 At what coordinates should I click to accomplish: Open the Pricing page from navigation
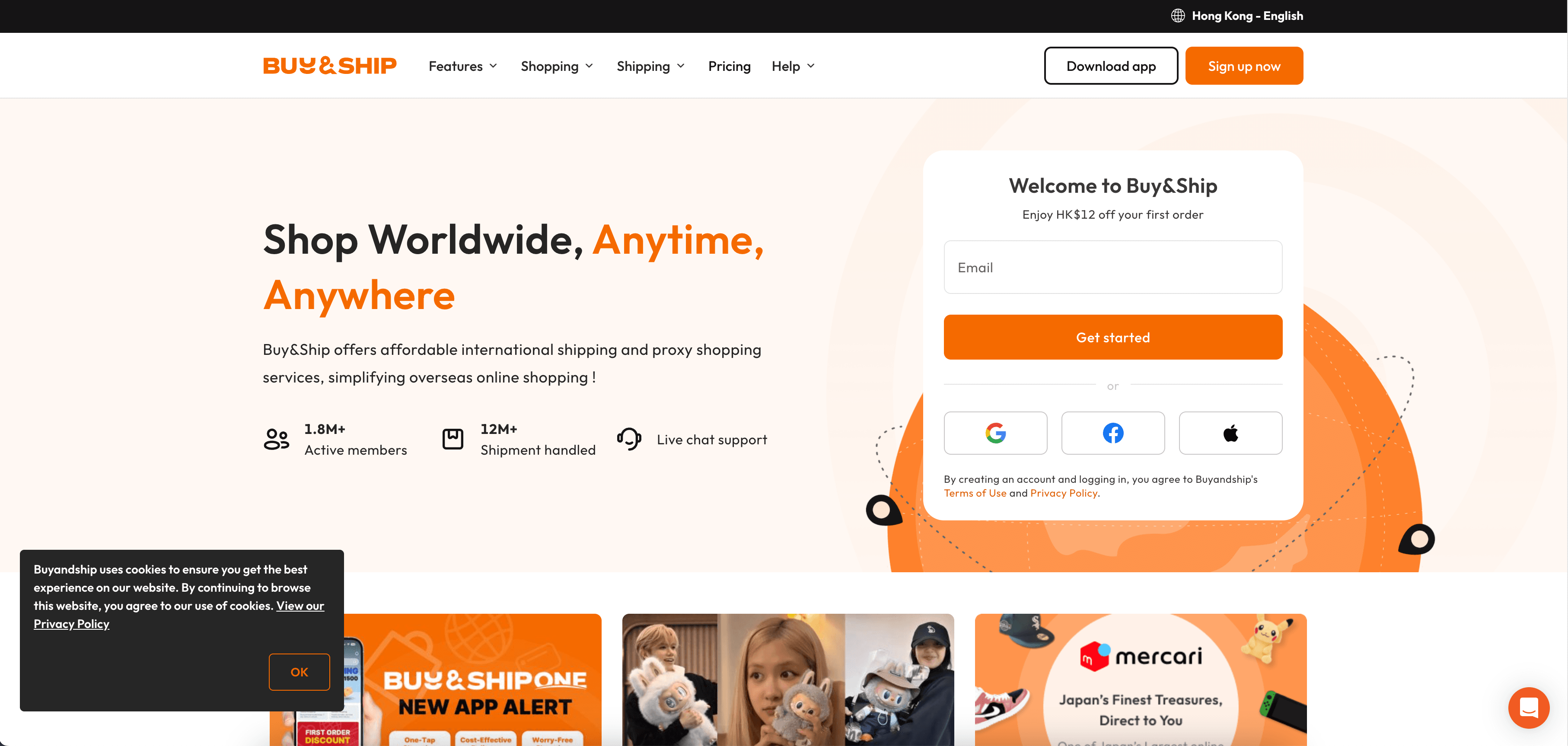[x=729, y=66]
